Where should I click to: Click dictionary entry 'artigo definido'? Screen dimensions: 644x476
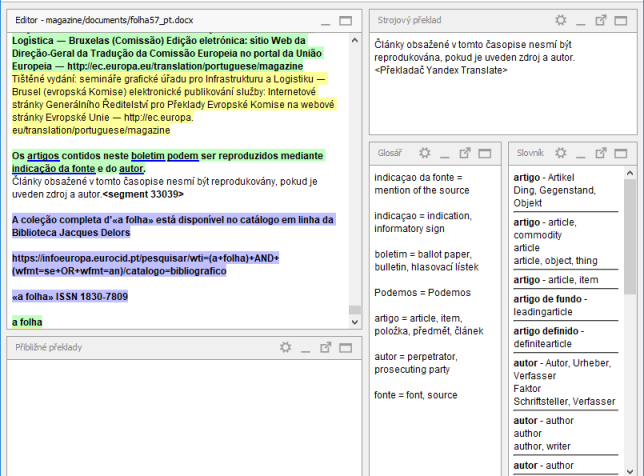[549, 337]
